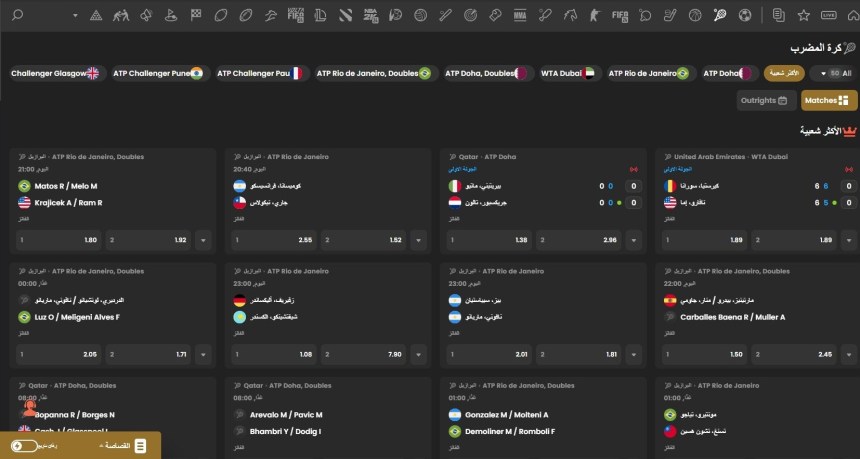Select the League of Legends icon
Screen dimensions: 860x459
point(320,15)
